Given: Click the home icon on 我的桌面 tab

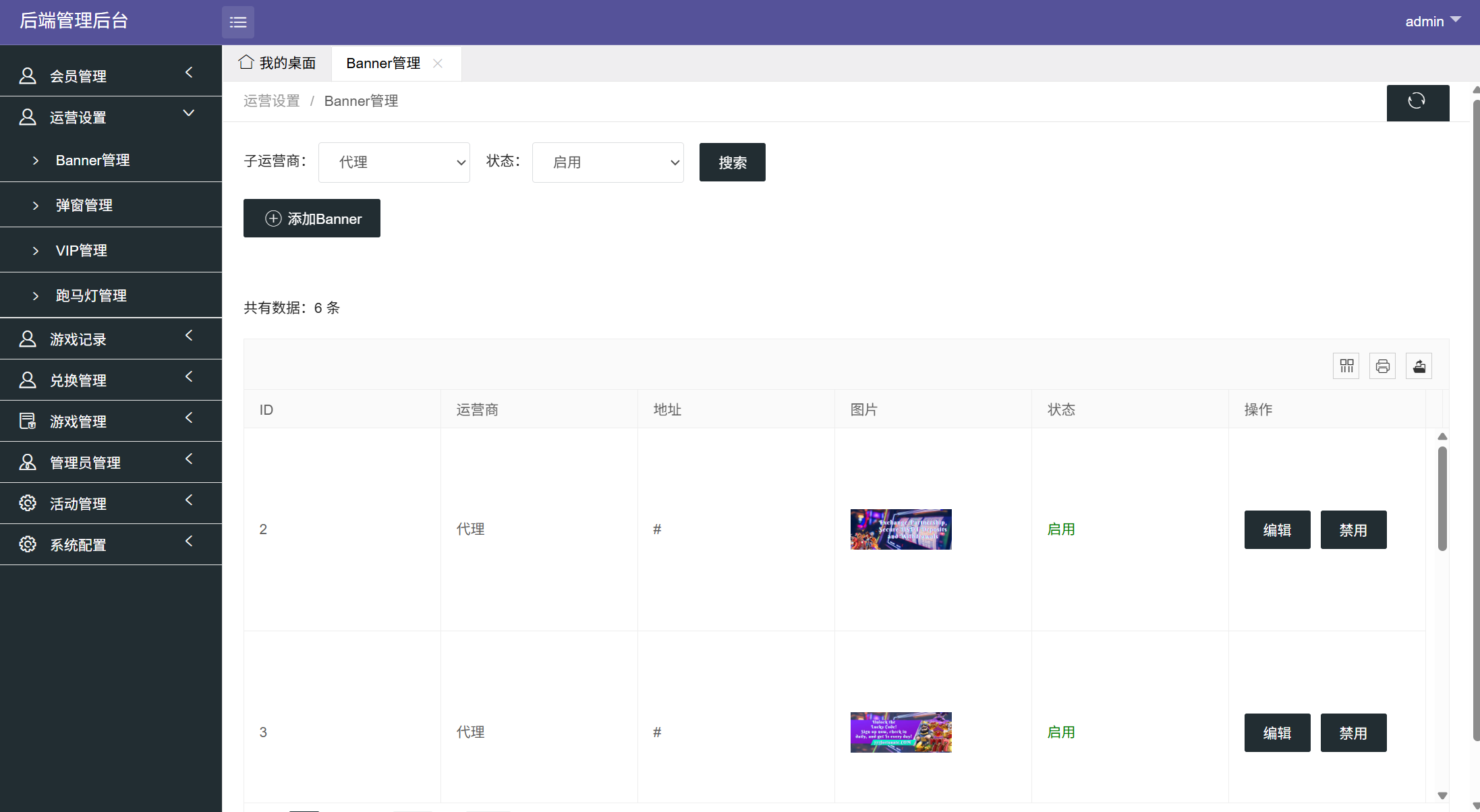Looking at the screenshot, I should (x=246, y=63).
